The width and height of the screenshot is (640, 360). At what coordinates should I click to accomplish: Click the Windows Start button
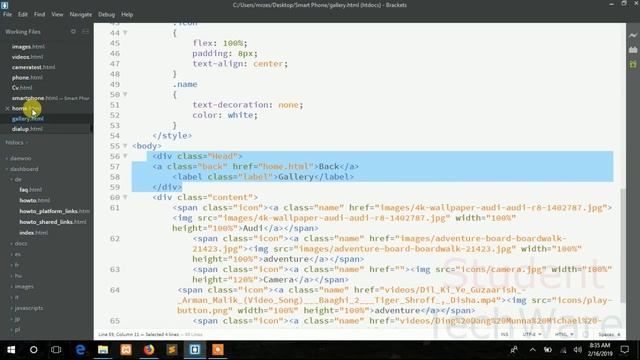coord(11,350)
